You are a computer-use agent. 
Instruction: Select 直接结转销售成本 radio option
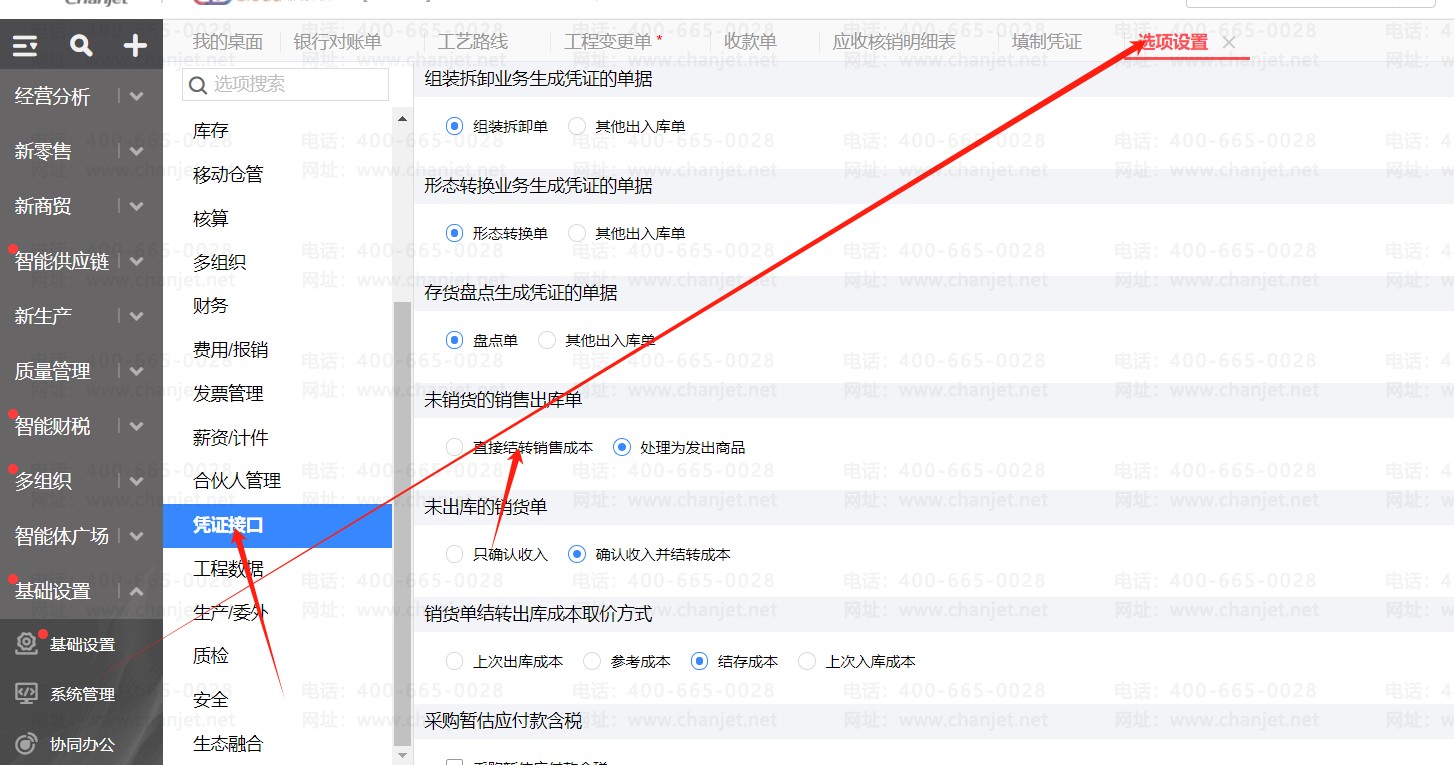455,447
